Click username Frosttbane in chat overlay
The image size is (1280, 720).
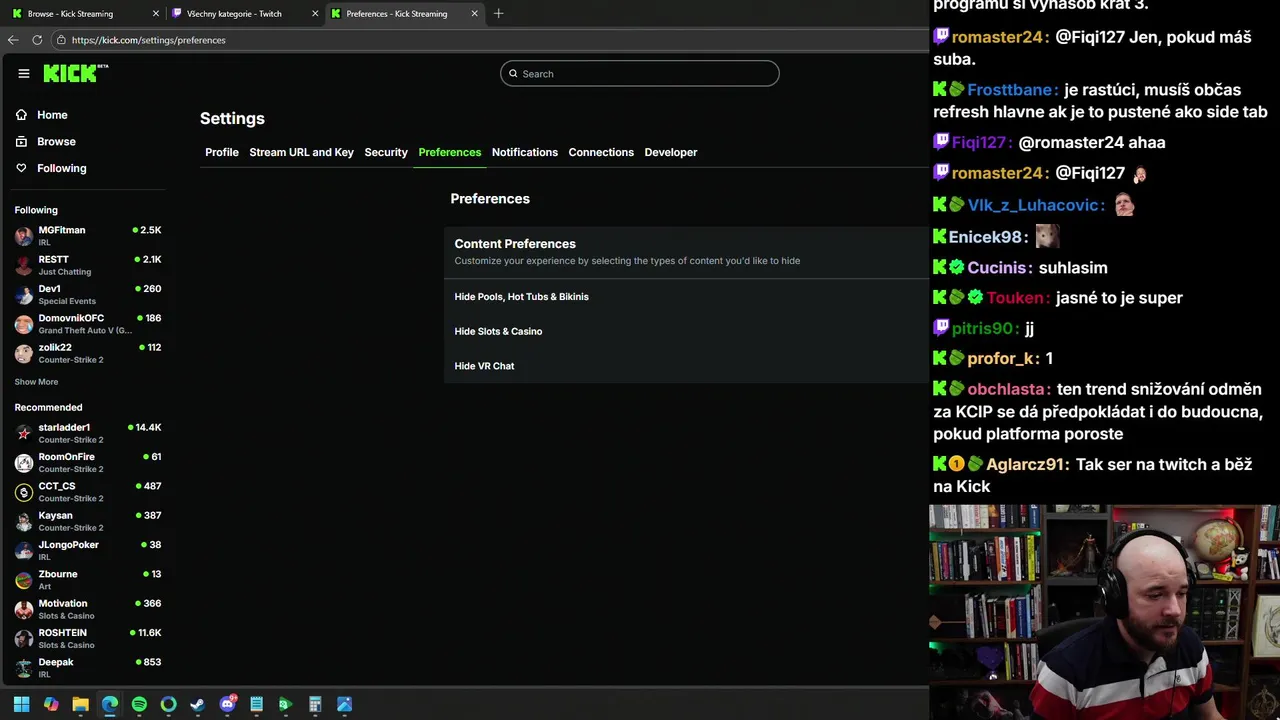pyautogui.click(x=1011, y=89)
